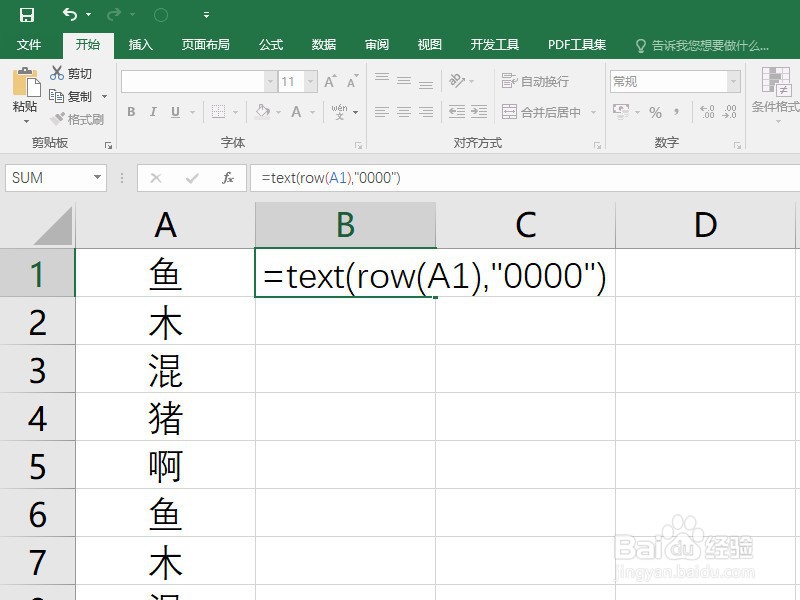800x600 pixels.
Task: Click the align right icon
Action: [426, 112]
